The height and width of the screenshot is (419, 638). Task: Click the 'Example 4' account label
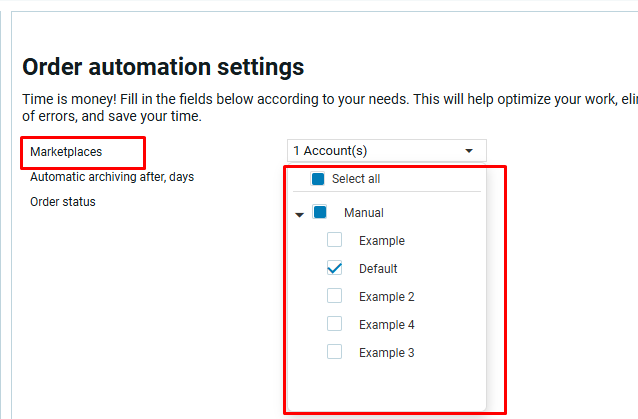coord(386,325)
